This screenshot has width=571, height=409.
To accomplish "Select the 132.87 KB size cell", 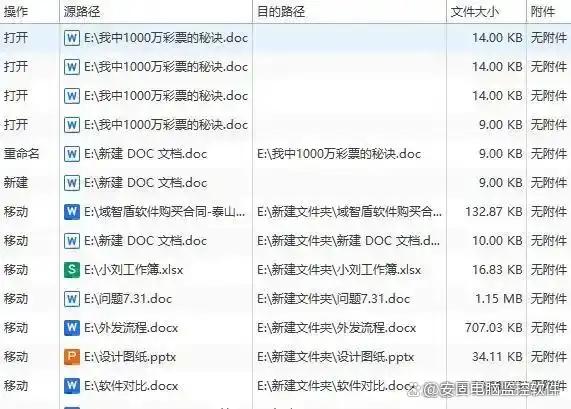I will click(494, 212).
